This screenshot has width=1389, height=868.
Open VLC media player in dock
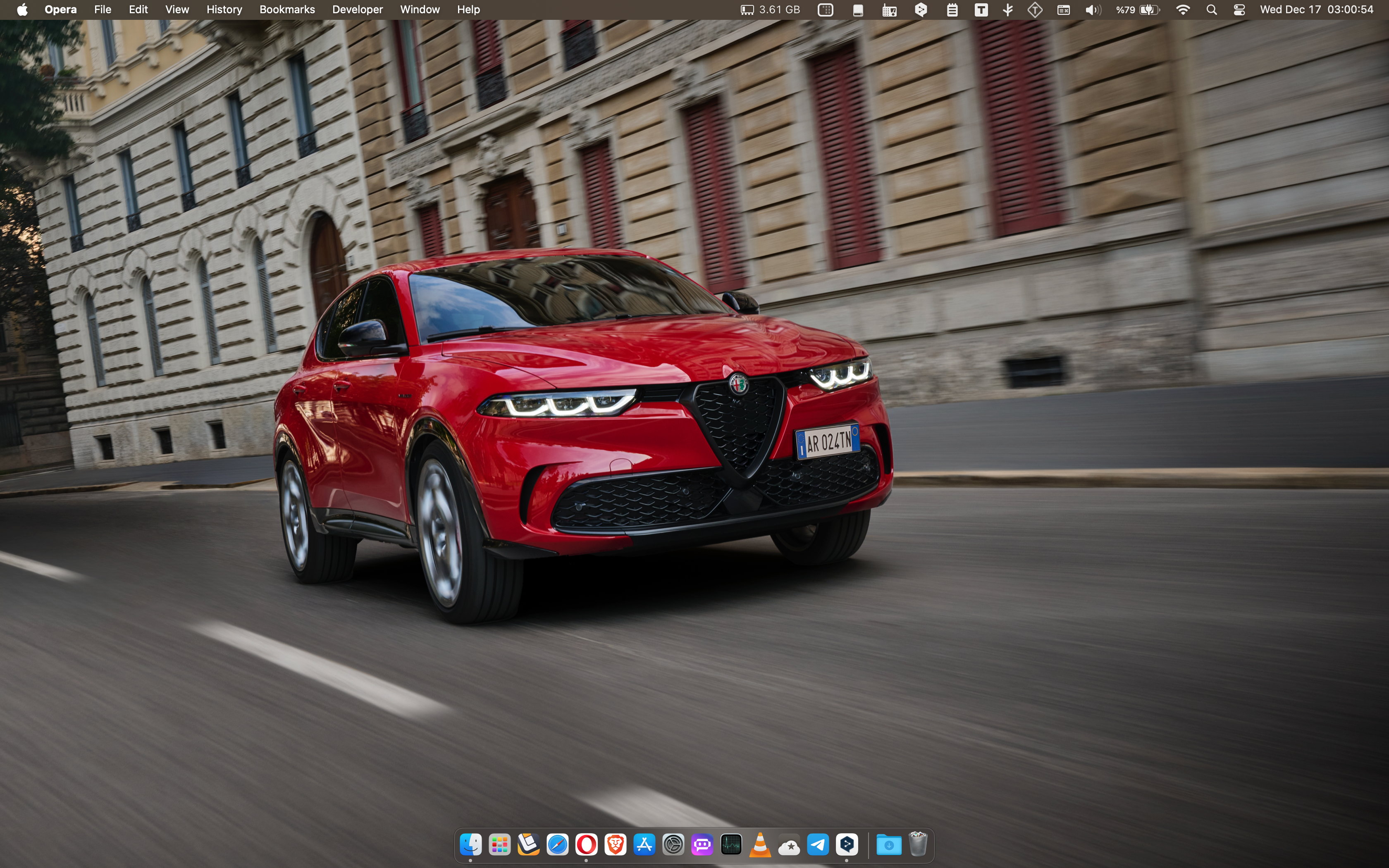(x=760, y=844)
